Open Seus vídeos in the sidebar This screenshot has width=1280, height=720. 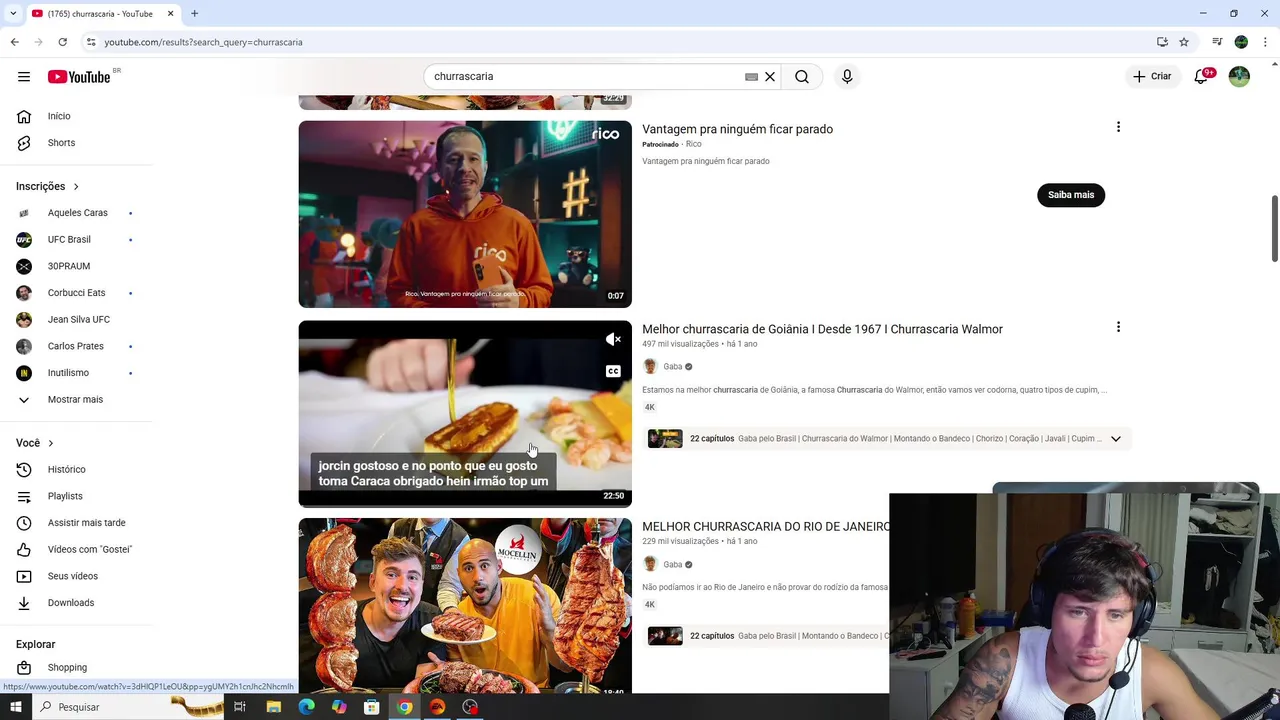72,576
